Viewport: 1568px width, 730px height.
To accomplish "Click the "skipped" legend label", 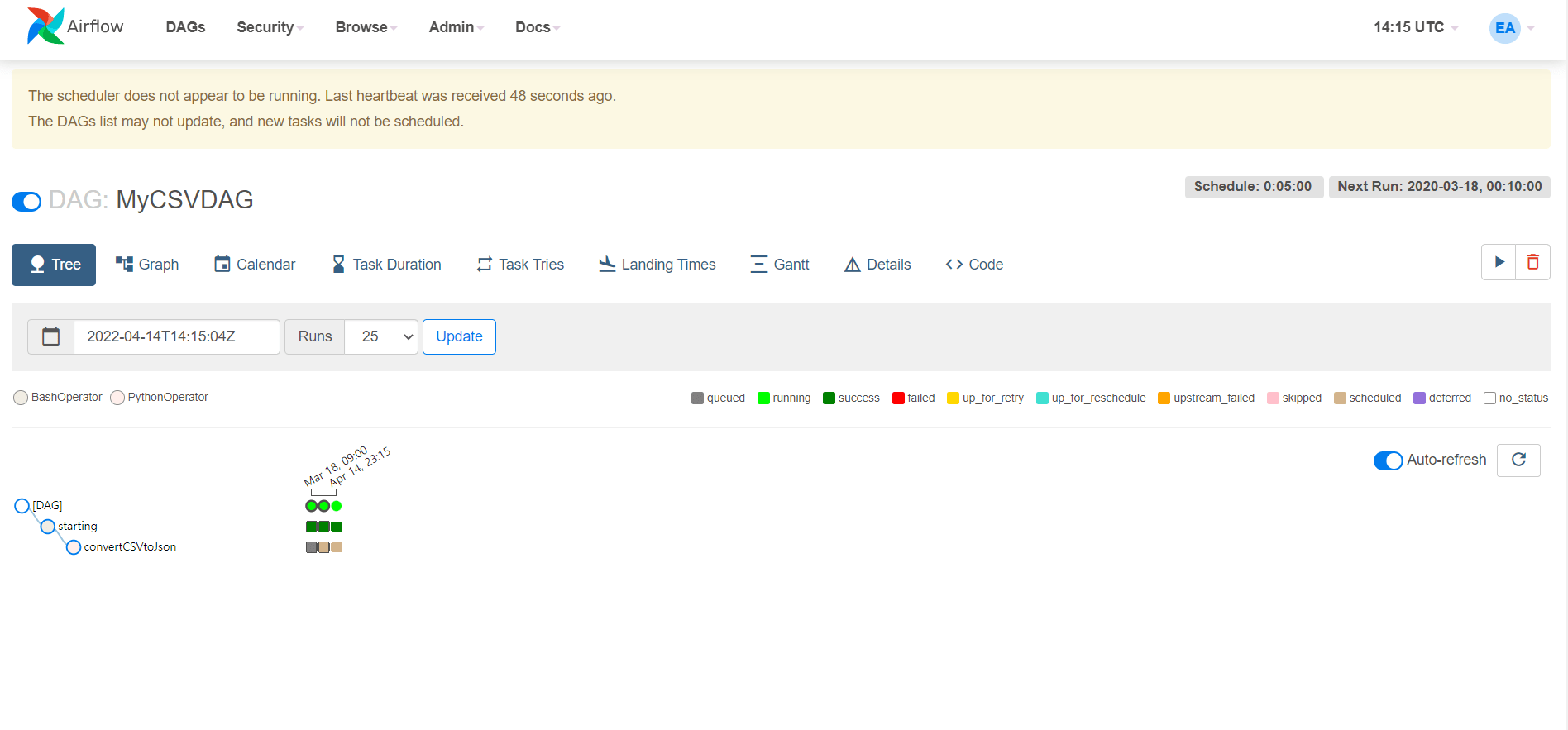I will 1302,398.
